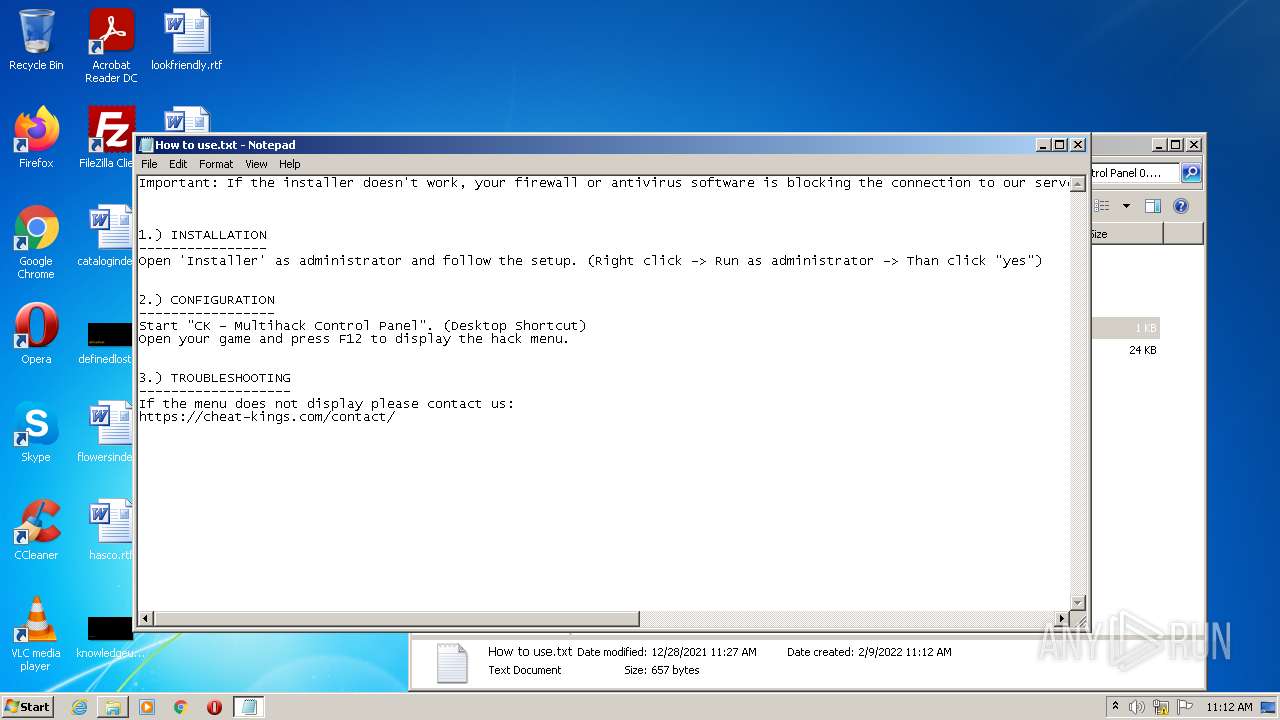The width and height of the screenshot is (1280, 720).
Task: Open the Recycle Bin desktop icon
Action: coord(36,40)
